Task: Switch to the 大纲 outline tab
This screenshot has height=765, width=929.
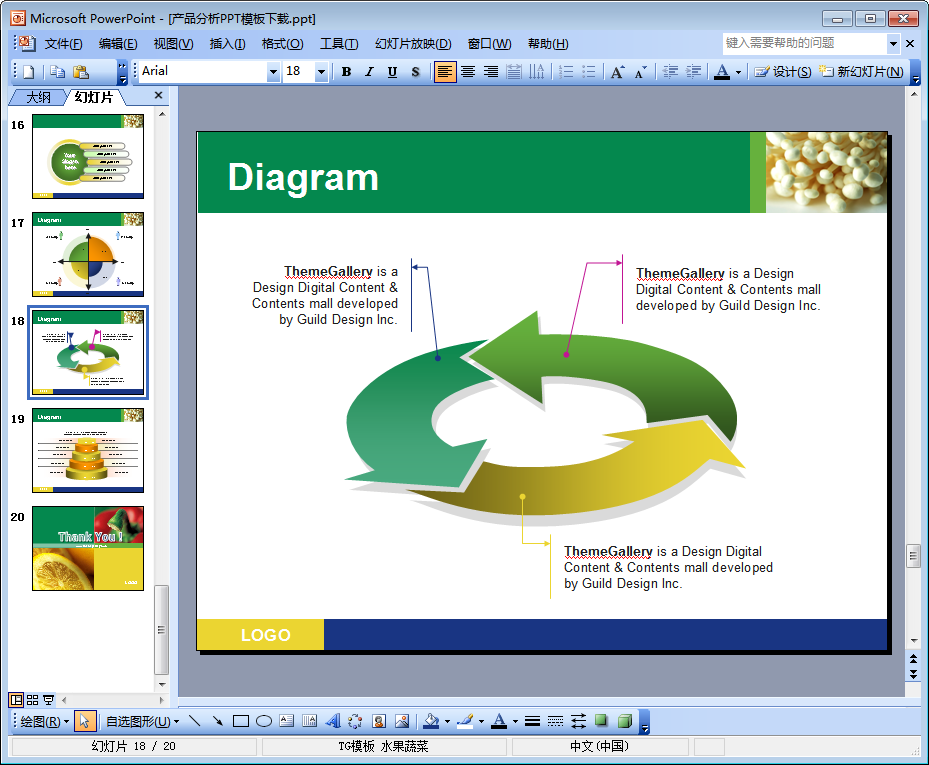Action: [x=39, y=97]
